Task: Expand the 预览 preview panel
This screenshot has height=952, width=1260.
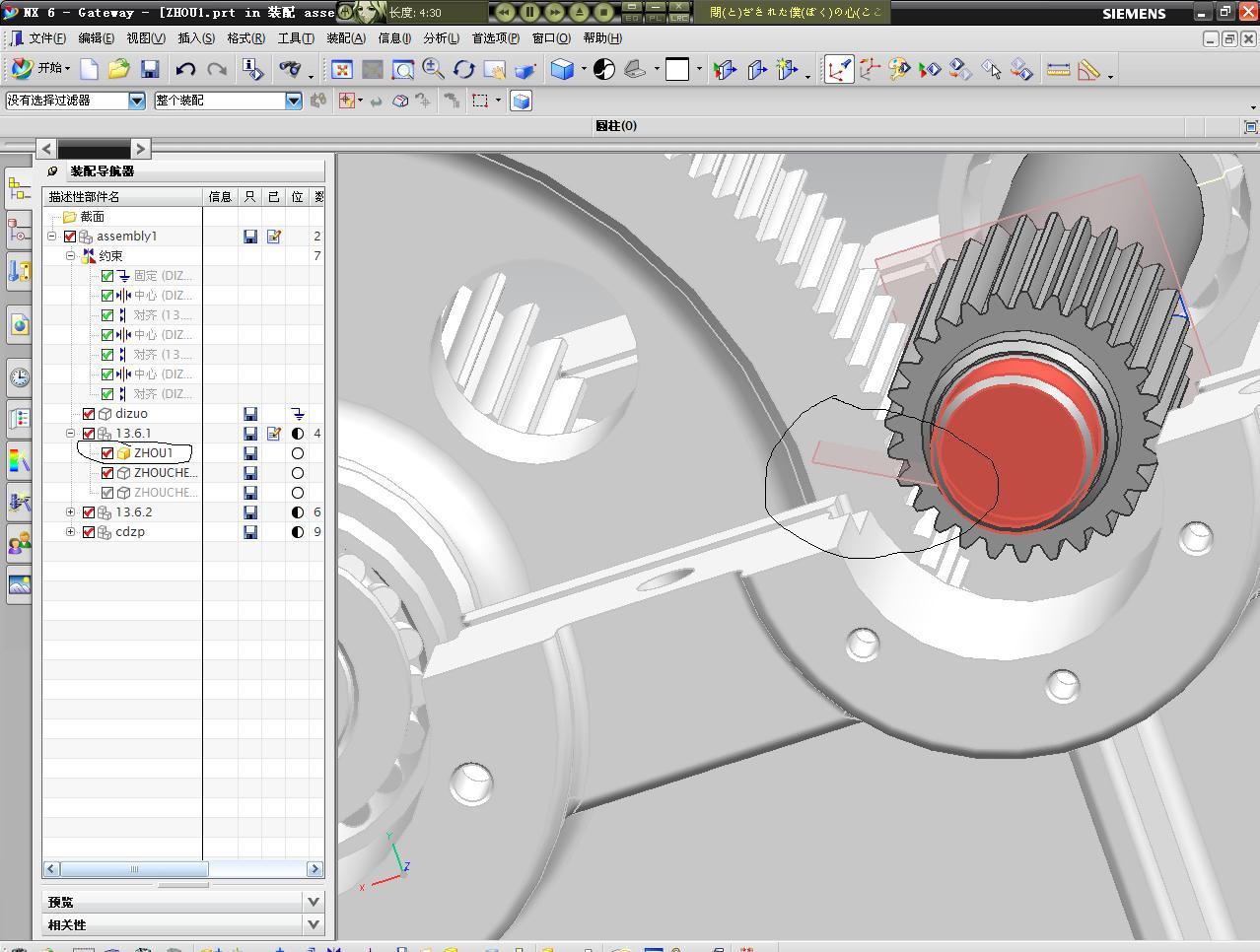Action: [313, 902]
